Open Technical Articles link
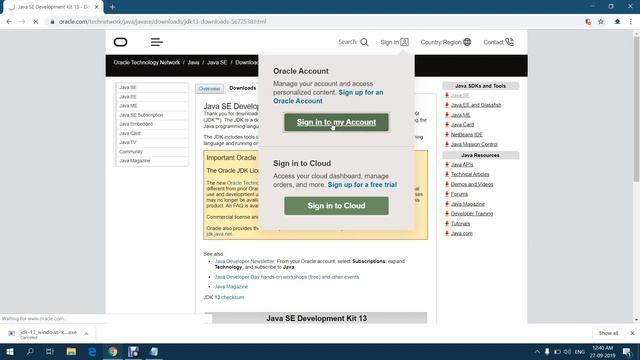 pos(470,174)
